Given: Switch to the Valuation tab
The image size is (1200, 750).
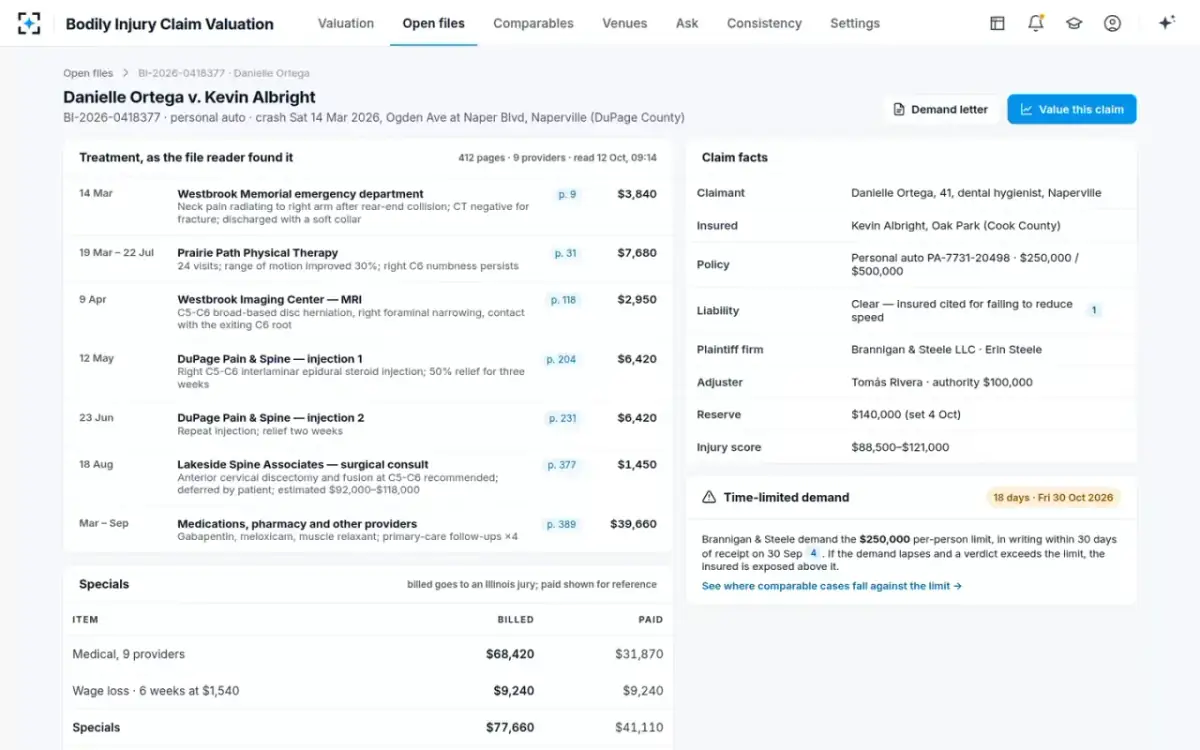Looking at the screenshot, I should [x=346, y=23].
